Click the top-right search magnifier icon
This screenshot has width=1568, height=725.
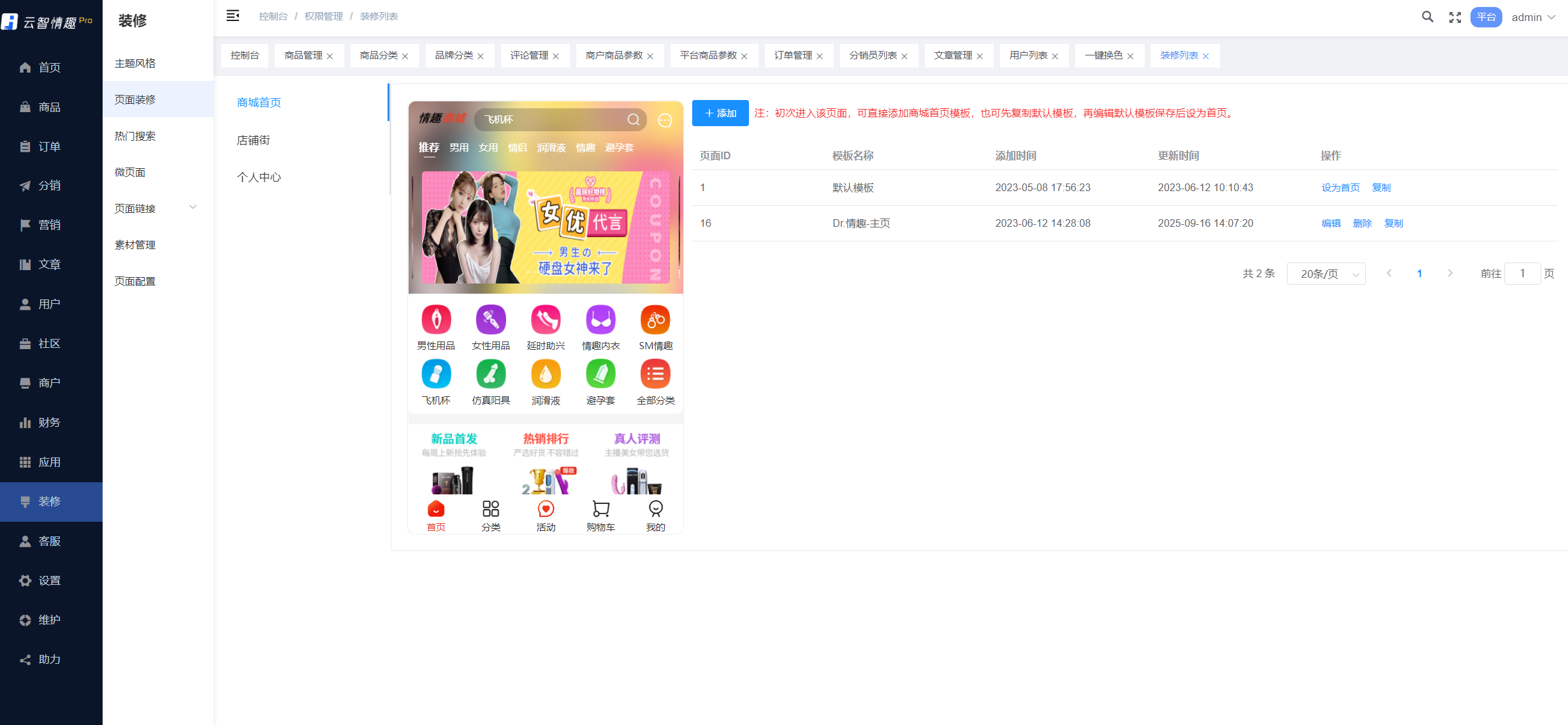(1427, 17)
